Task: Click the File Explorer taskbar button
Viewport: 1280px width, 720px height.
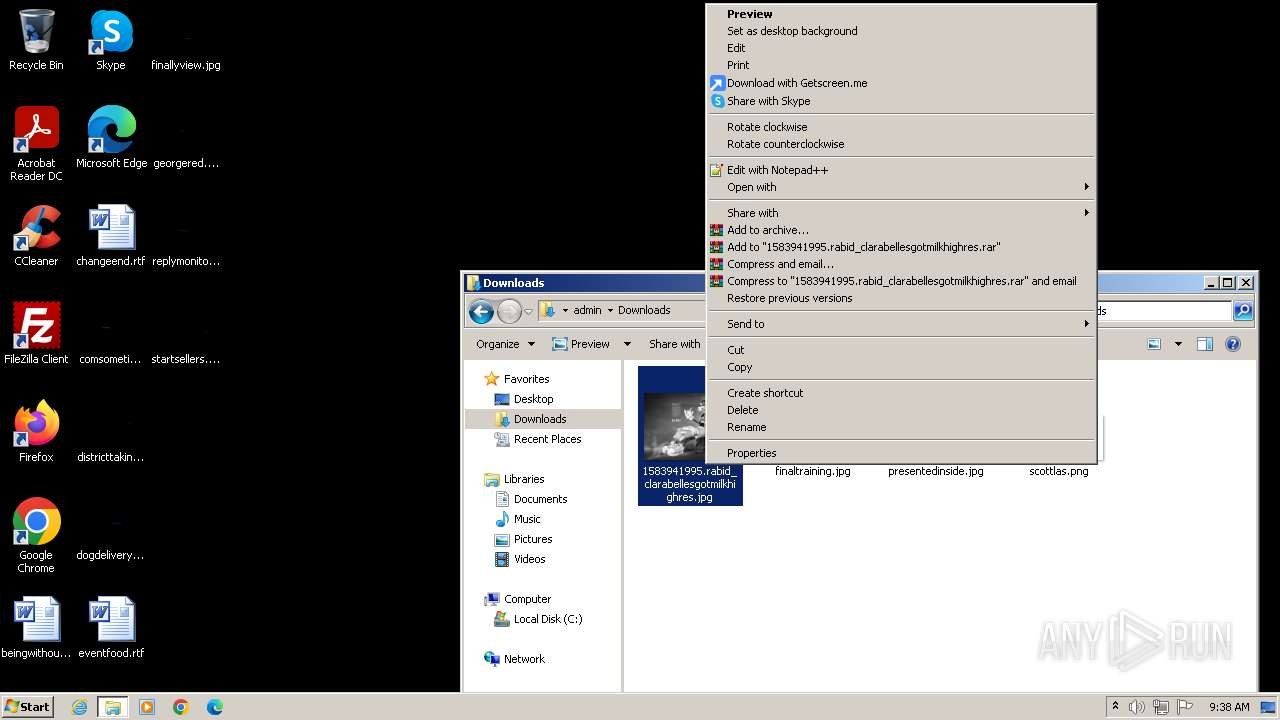Action: click(112, 707)
